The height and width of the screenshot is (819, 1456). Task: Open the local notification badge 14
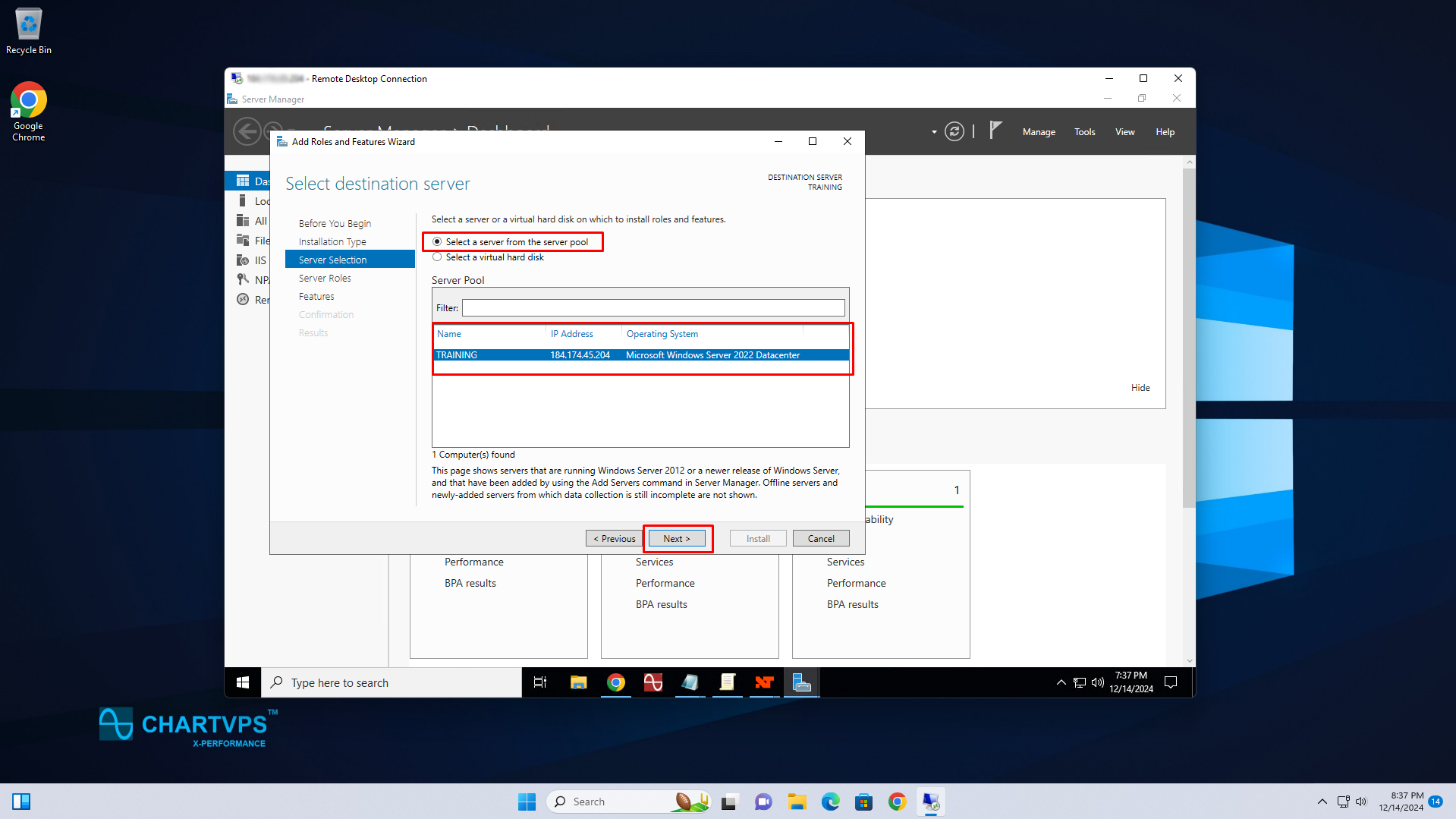tap(1436, 802)
